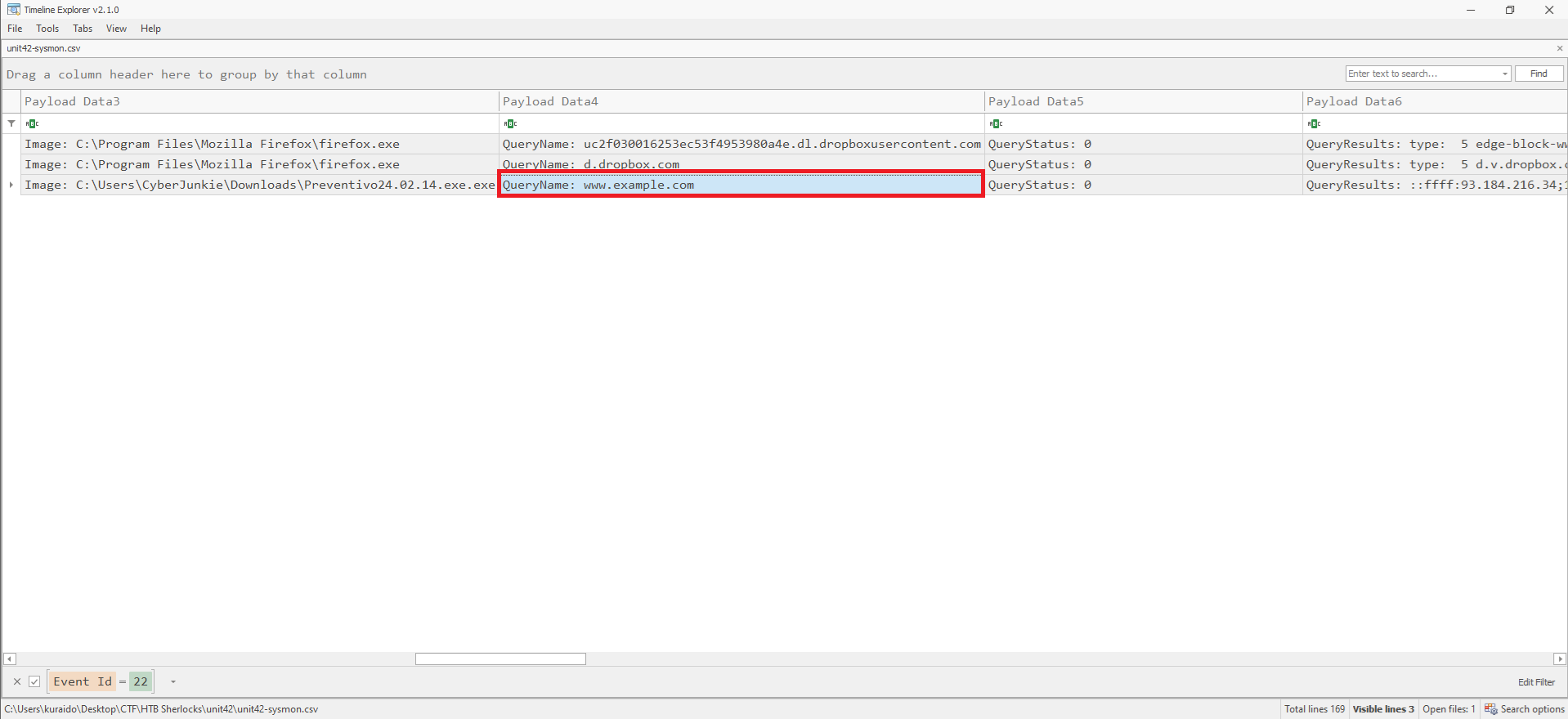This screenshot has width=1568, height=719.
Task: Open filter operator icon for Payload Data4
Action: [510, 124]
